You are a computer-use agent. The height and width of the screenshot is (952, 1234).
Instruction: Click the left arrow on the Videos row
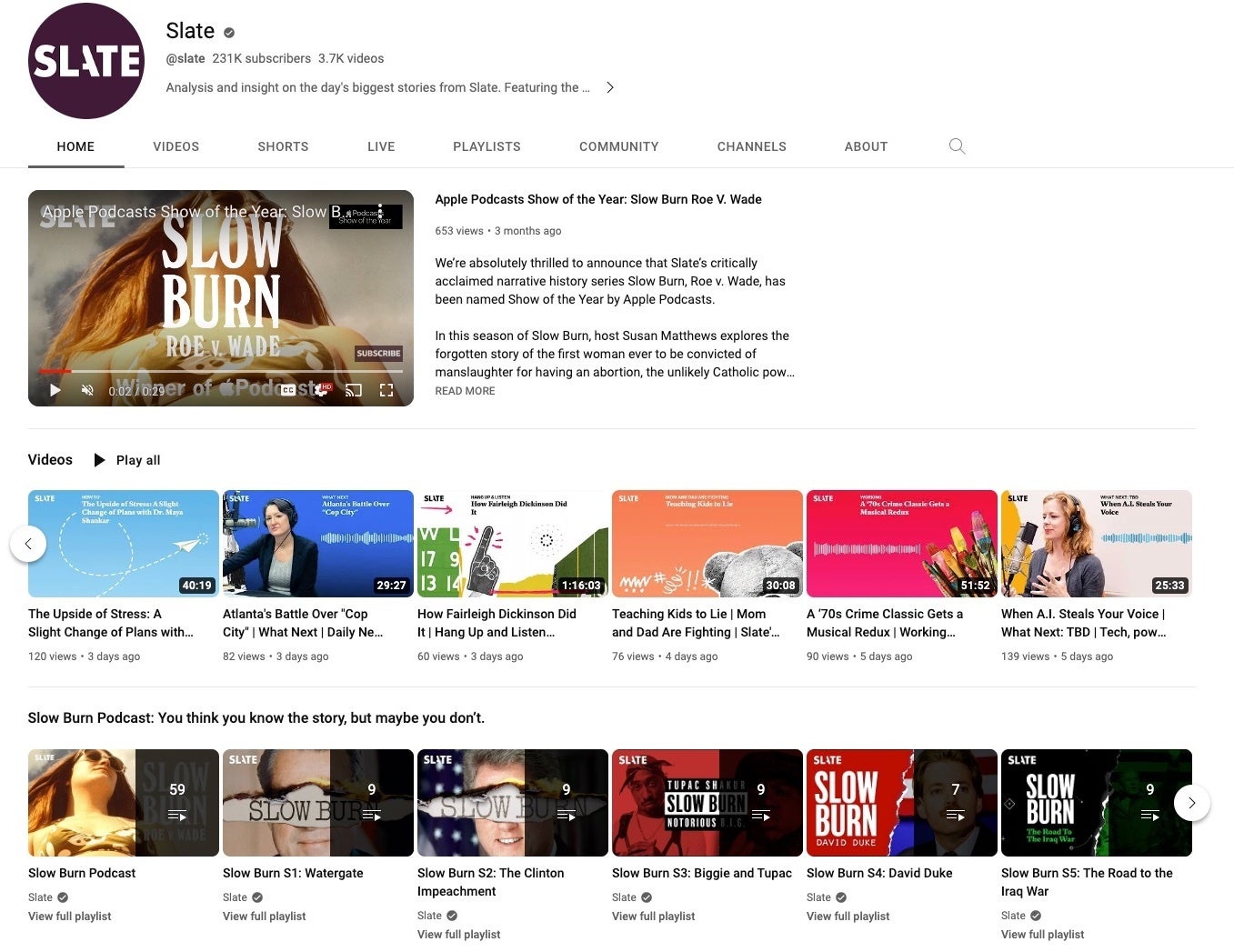pyautogui.click(x=29, y=543)
